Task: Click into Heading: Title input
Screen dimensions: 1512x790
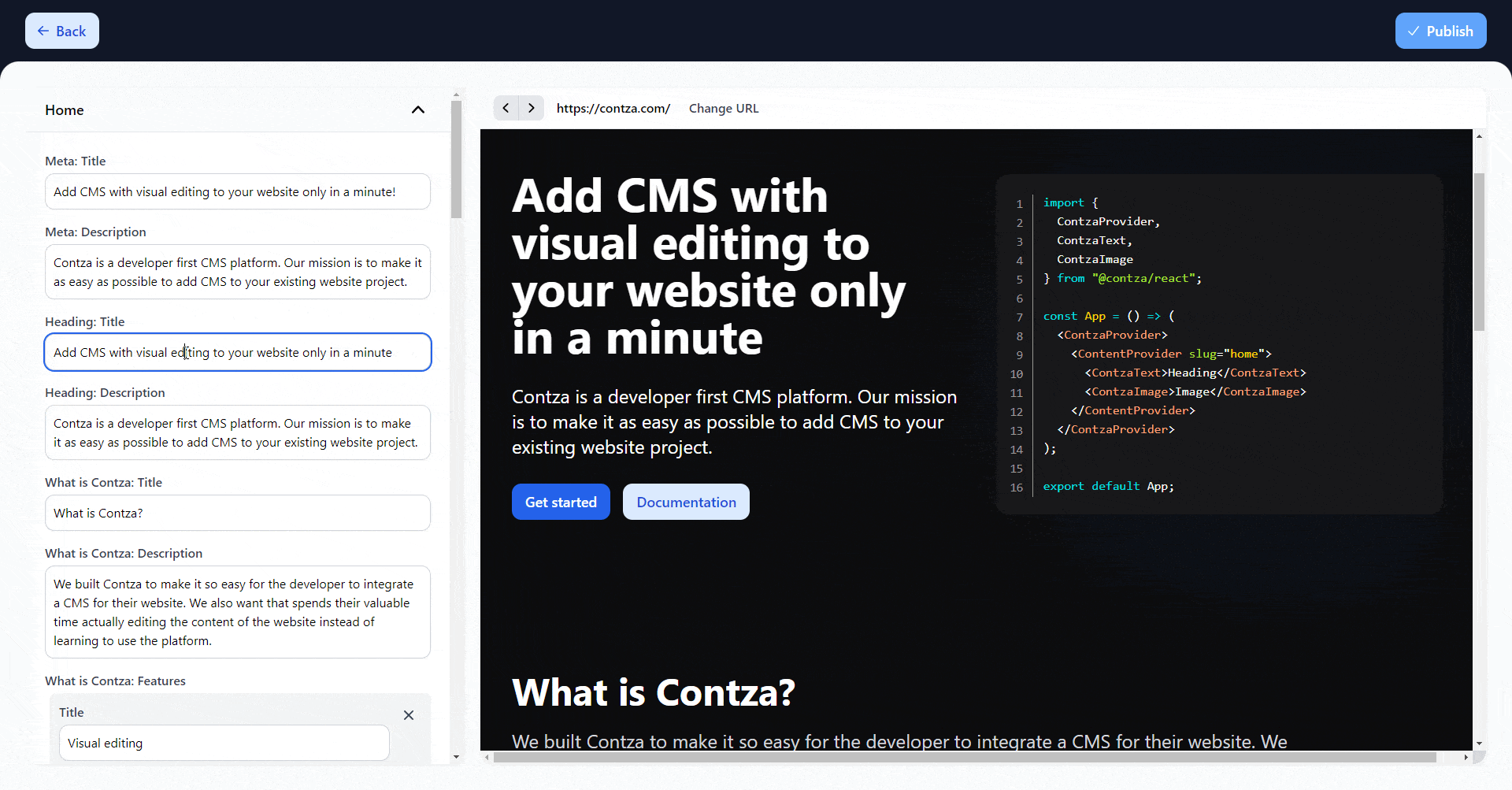Action: 238,352
